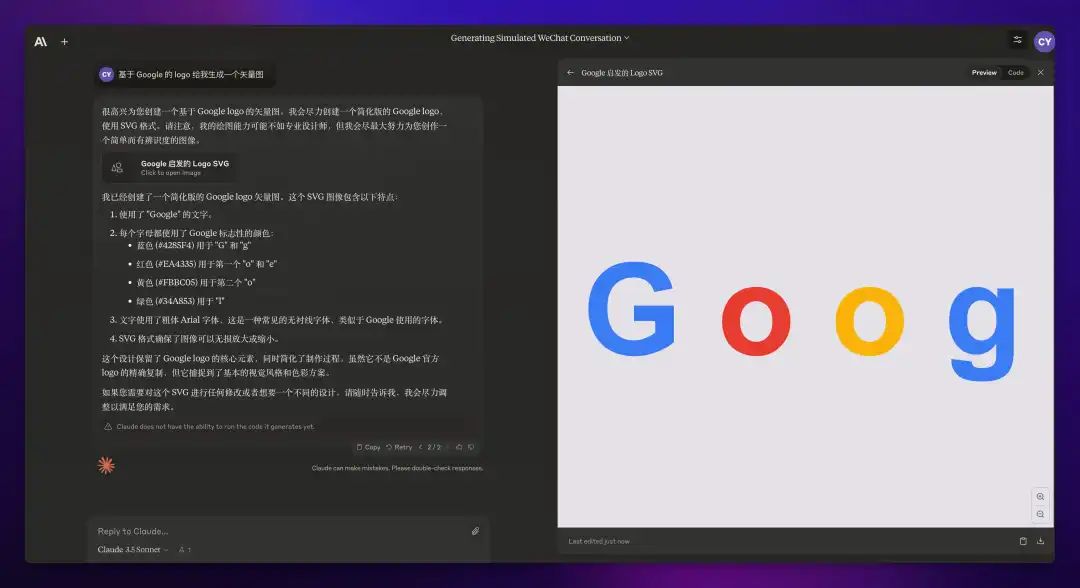
Task: Click the 'Last edited just now' status text
Action: click(x=599, y=541)
